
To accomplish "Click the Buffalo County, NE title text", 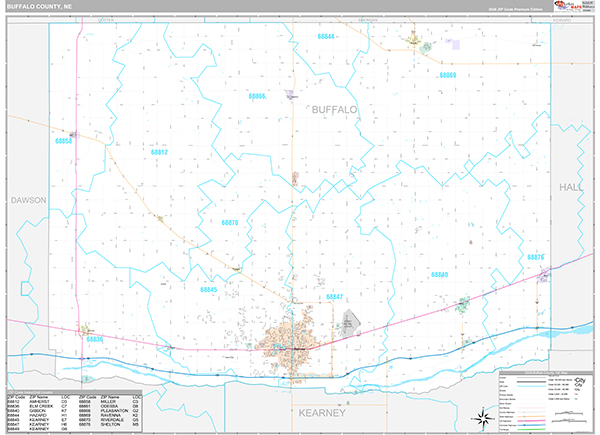I will 39,7.
